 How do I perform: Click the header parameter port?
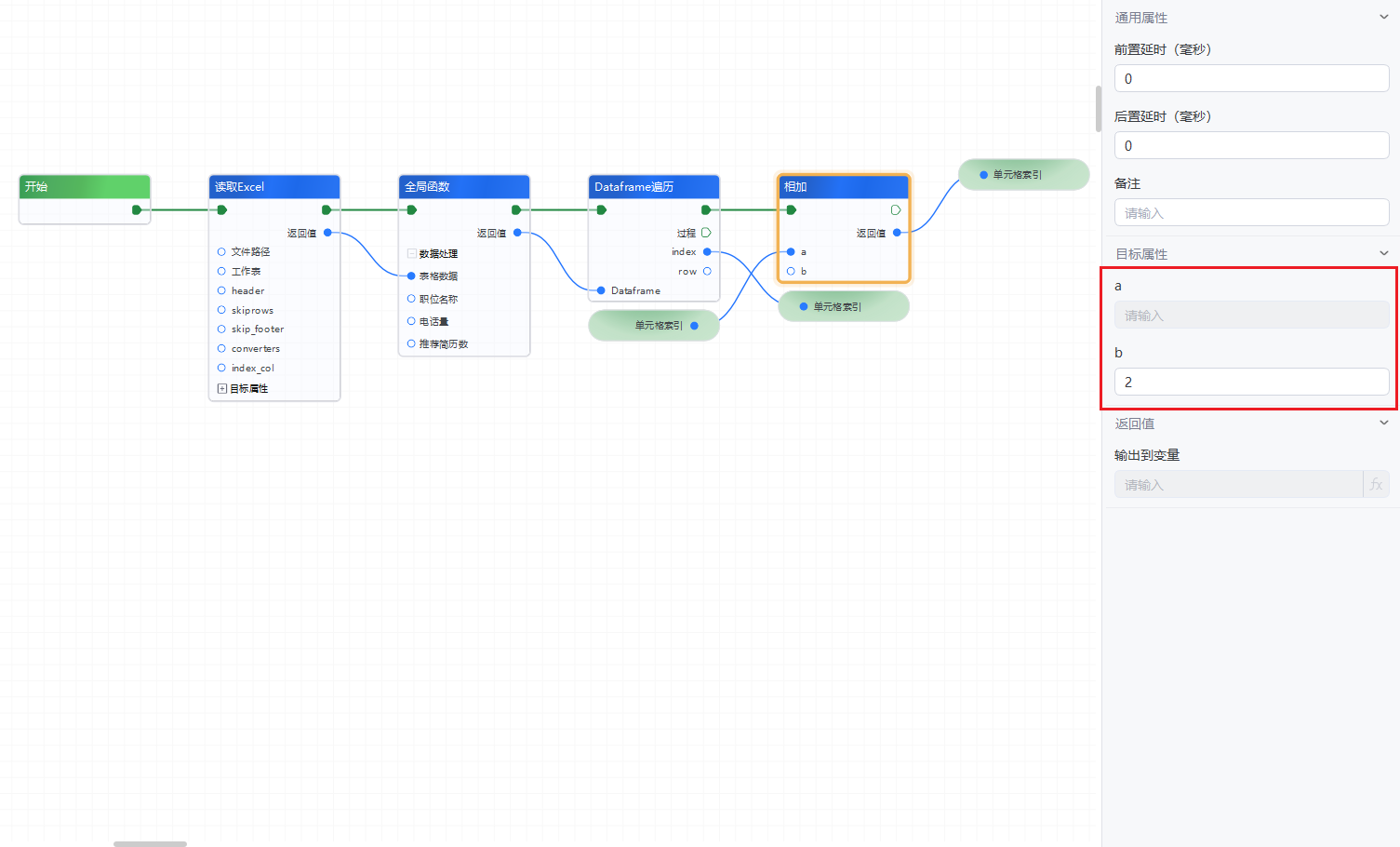point(221,290)
